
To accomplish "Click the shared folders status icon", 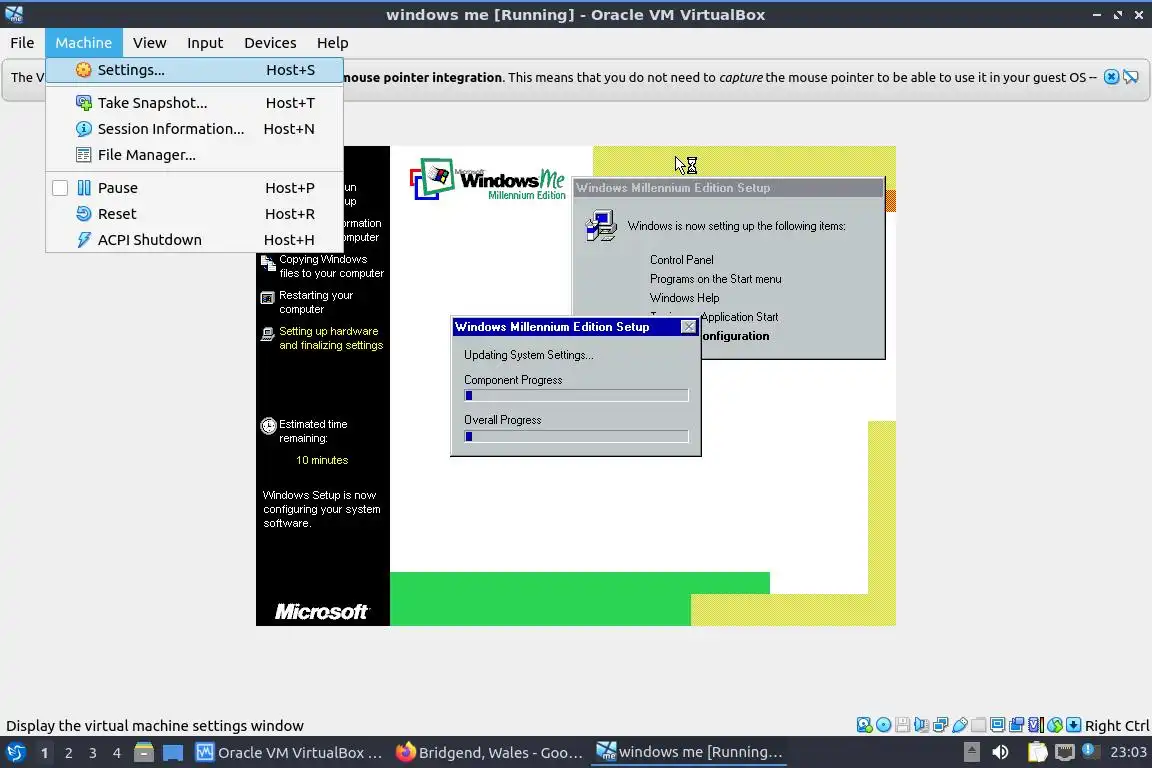I will click(979, 725).
